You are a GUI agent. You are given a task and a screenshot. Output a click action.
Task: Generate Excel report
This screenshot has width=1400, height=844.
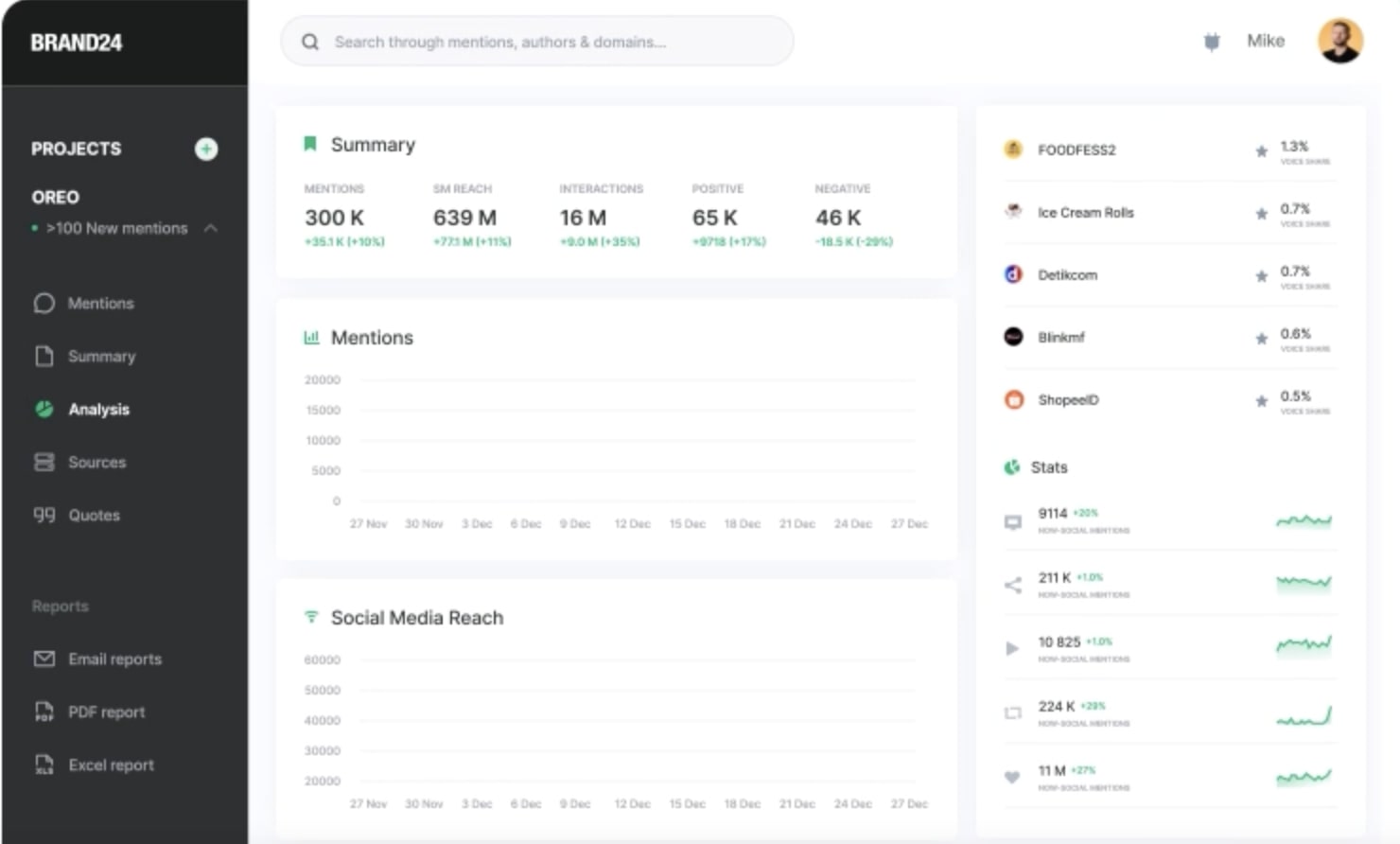pyautogui.click(x=111, y=765)
